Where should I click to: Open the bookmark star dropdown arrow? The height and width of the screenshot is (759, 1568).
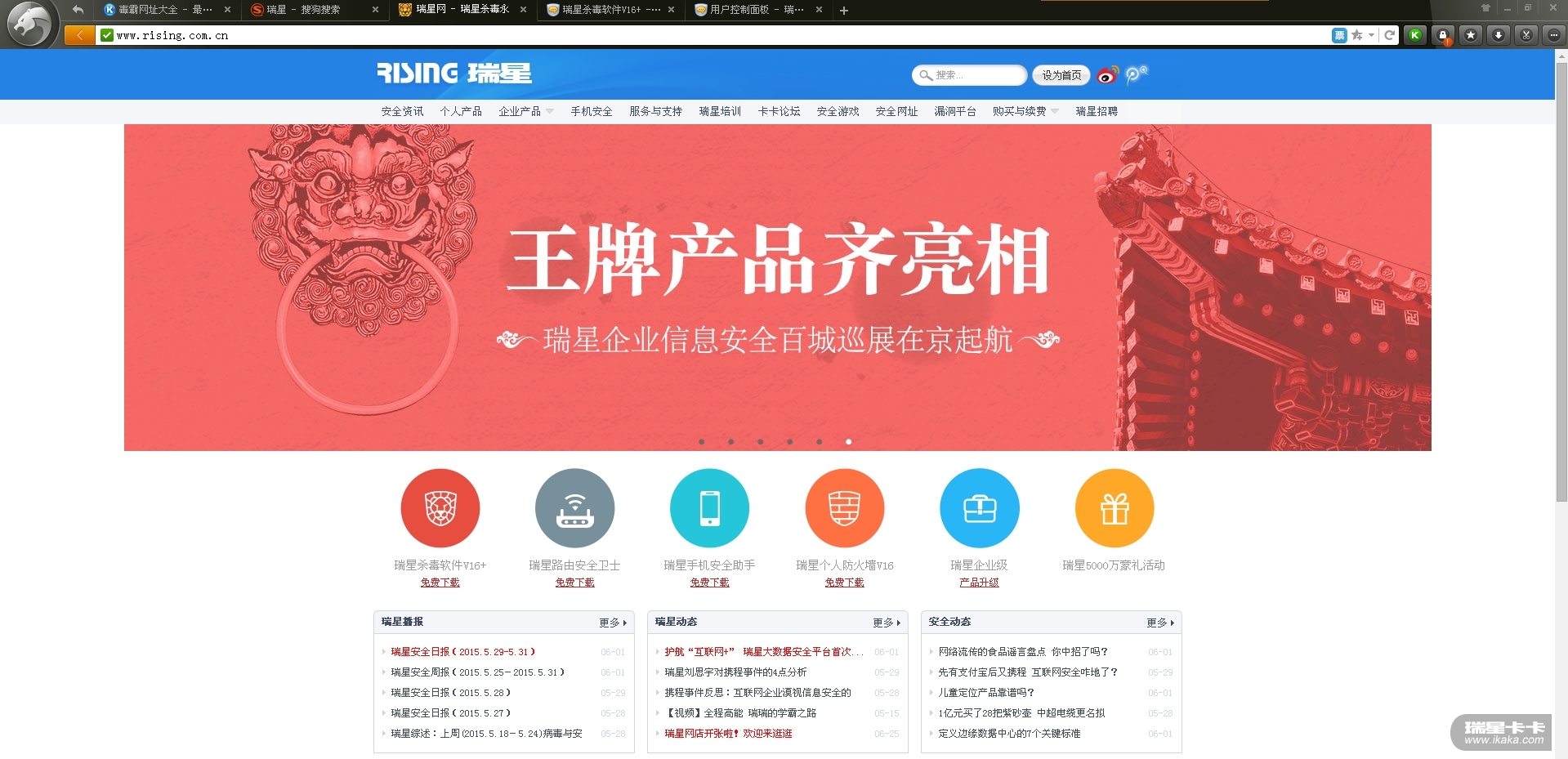click(x=1371, y=35)
